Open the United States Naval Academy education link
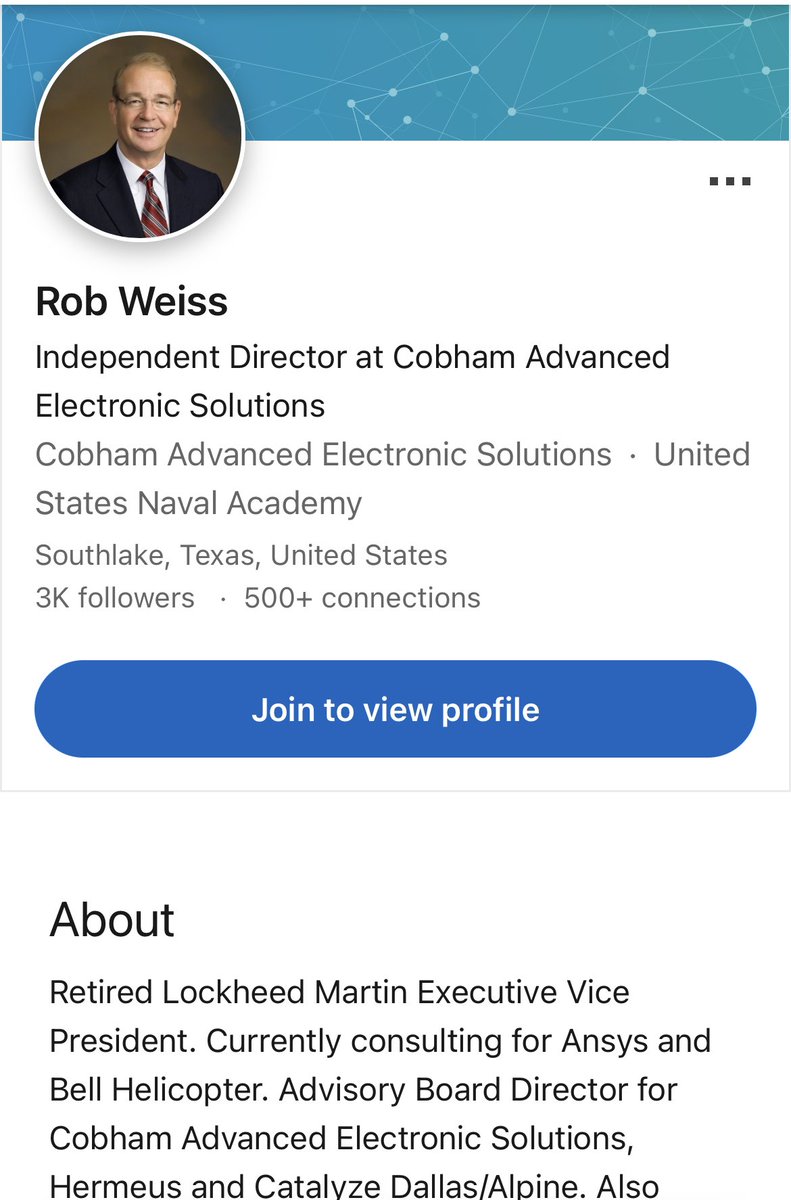 point(392,478)
